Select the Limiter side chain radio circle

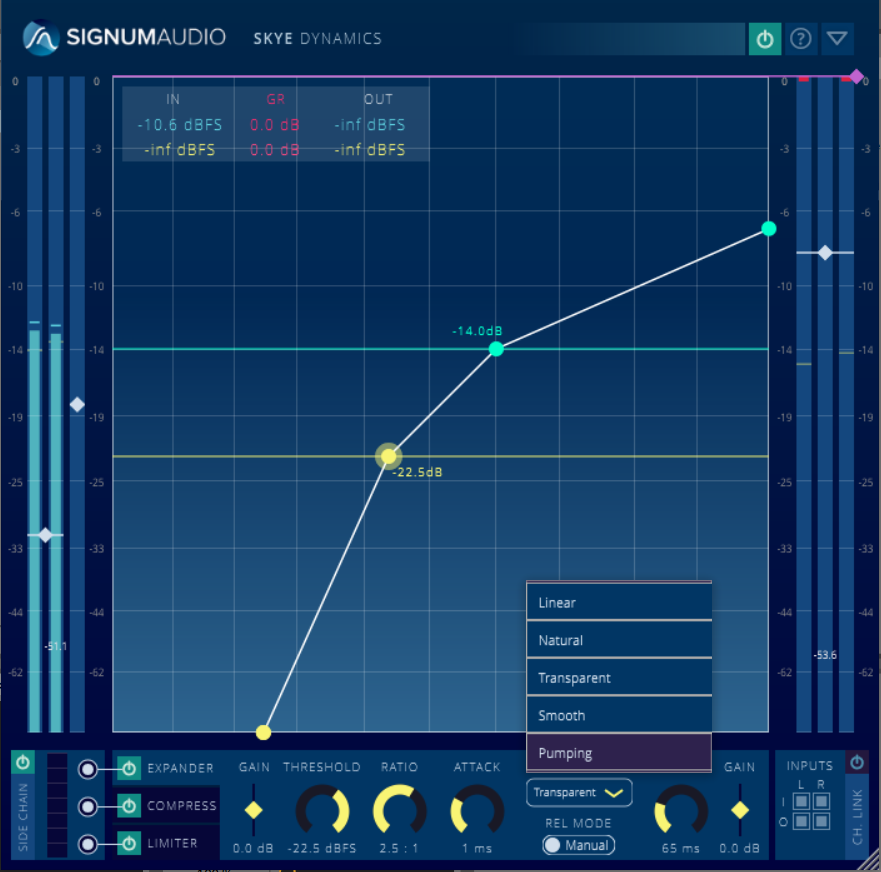click(89, 844)
